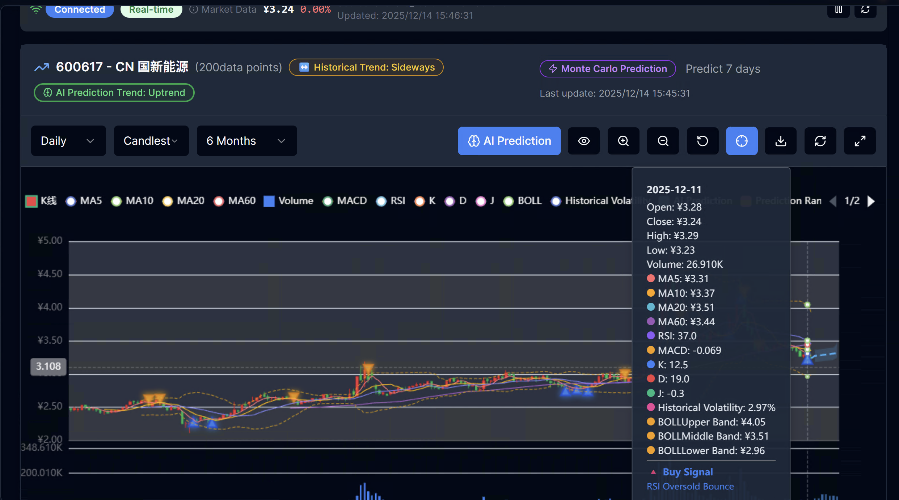
Task: Click the Historical Trend: Sideways badge
Action: click(366, 68)
